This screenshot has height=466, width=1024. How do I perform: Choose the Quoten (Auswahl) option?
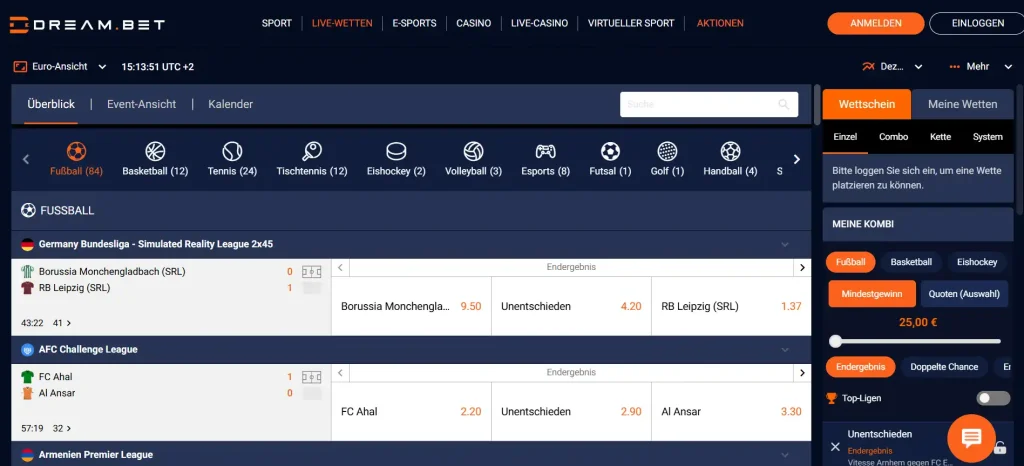pyautogui.click(x=965, y=294)
